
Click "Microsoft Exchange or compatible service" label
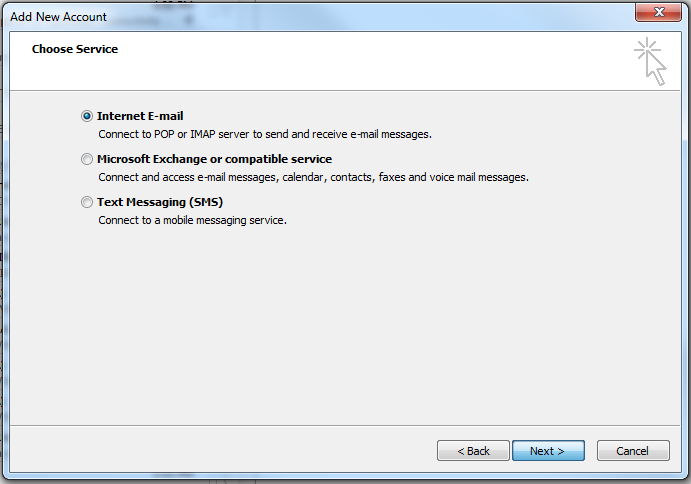pos(215,159)
